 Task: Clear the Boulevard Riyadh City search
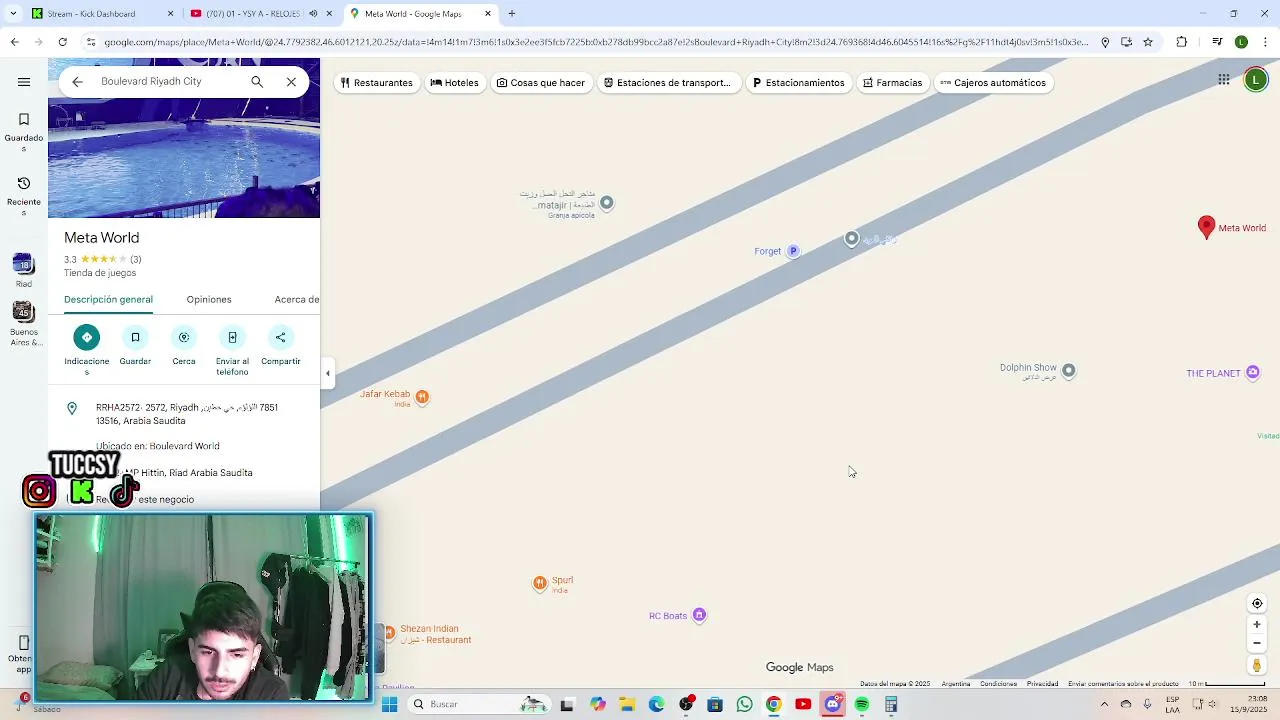click(x=291, y=82)
